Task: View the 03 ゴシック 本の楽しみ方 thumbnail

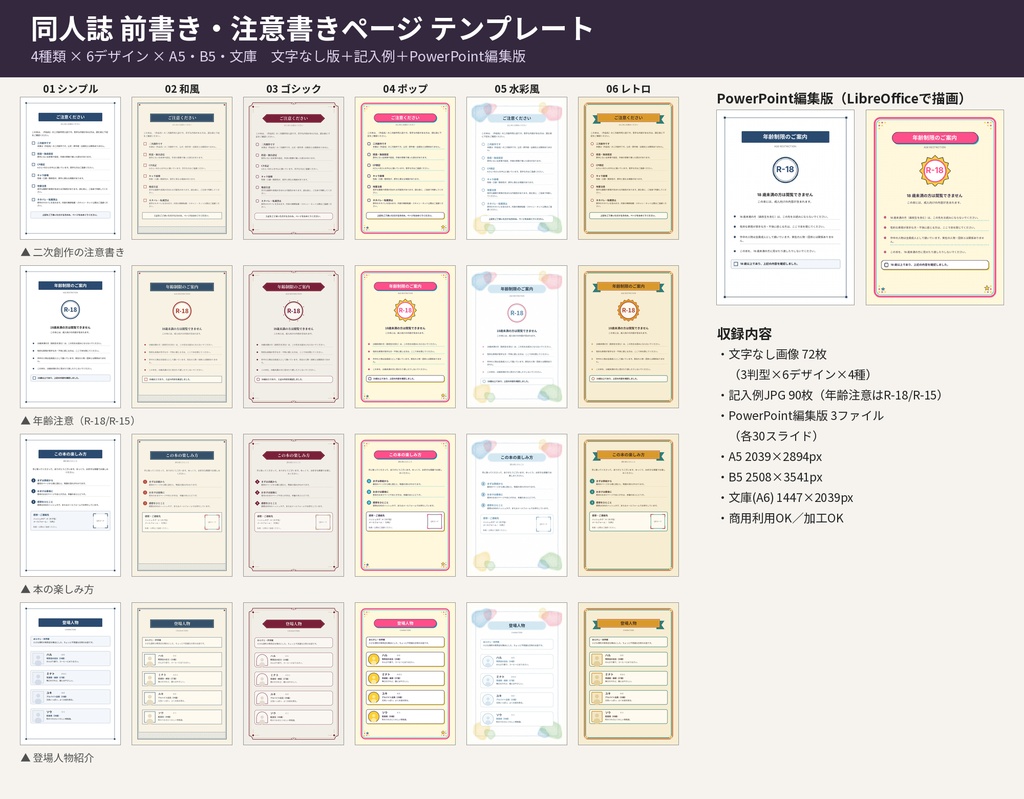Action: coord(294,506)
